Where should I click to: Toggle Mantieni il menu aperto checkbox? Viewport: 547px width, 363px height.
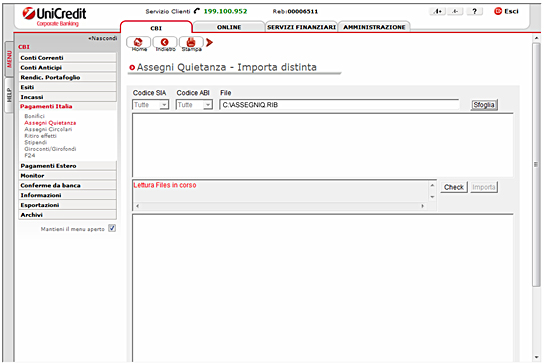pos(112,228)
